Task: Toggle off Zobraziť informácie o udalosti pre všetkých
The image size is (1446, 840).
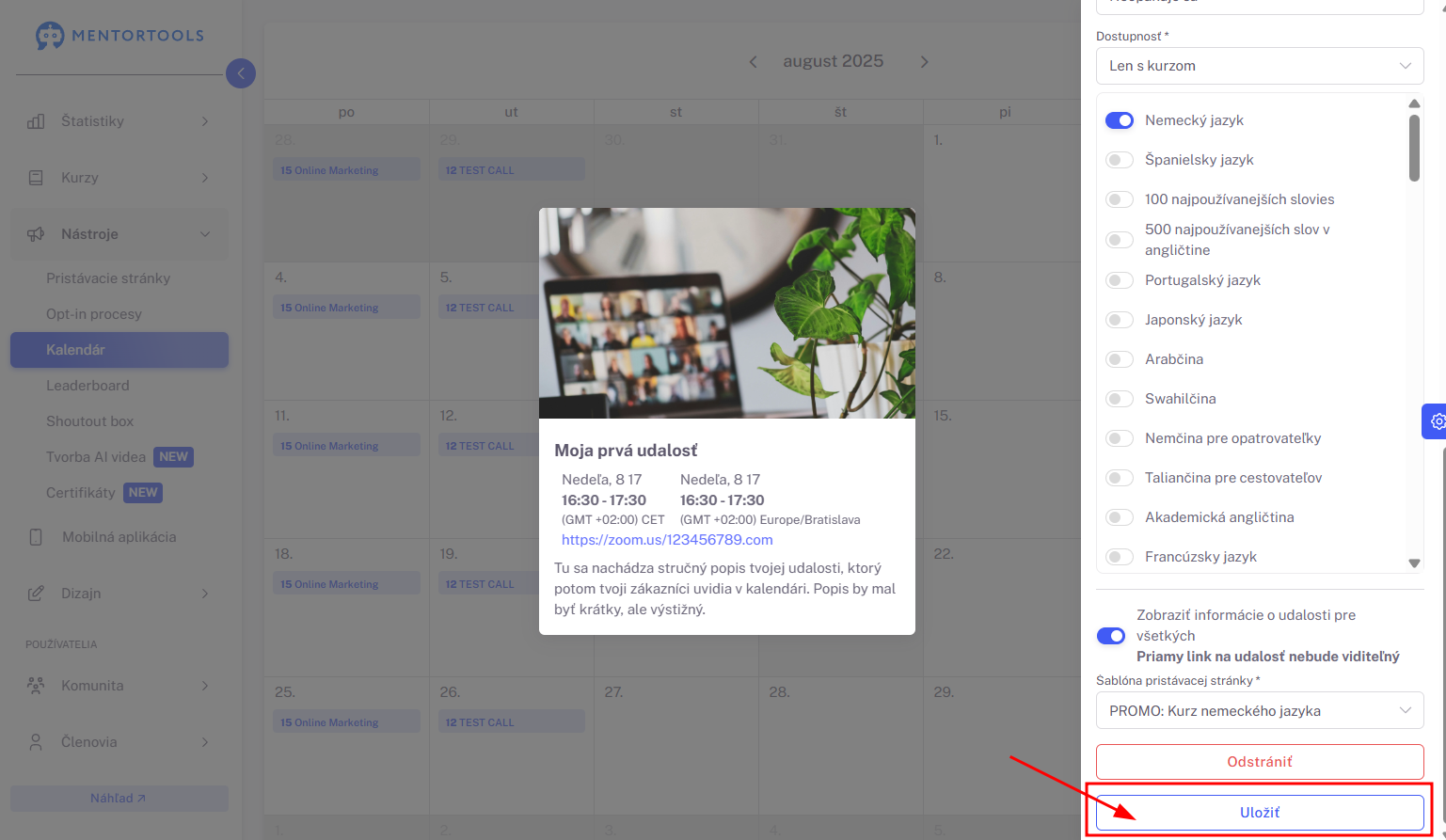Action: point(1111,636)
